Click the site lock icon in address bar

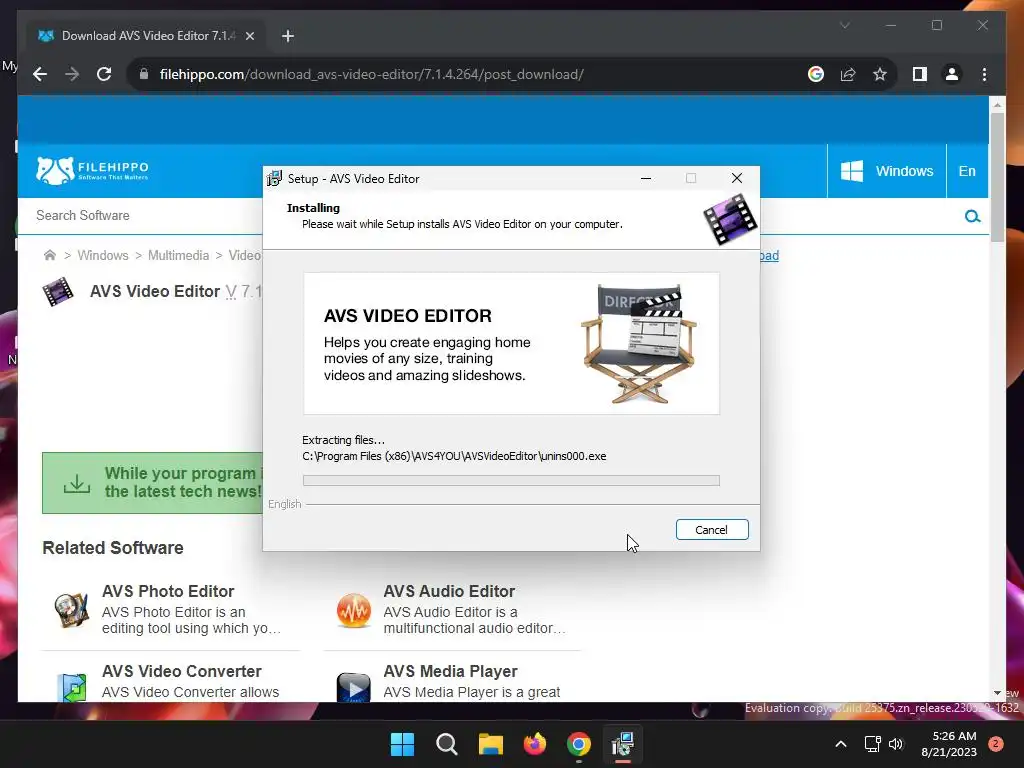point(144,74)
